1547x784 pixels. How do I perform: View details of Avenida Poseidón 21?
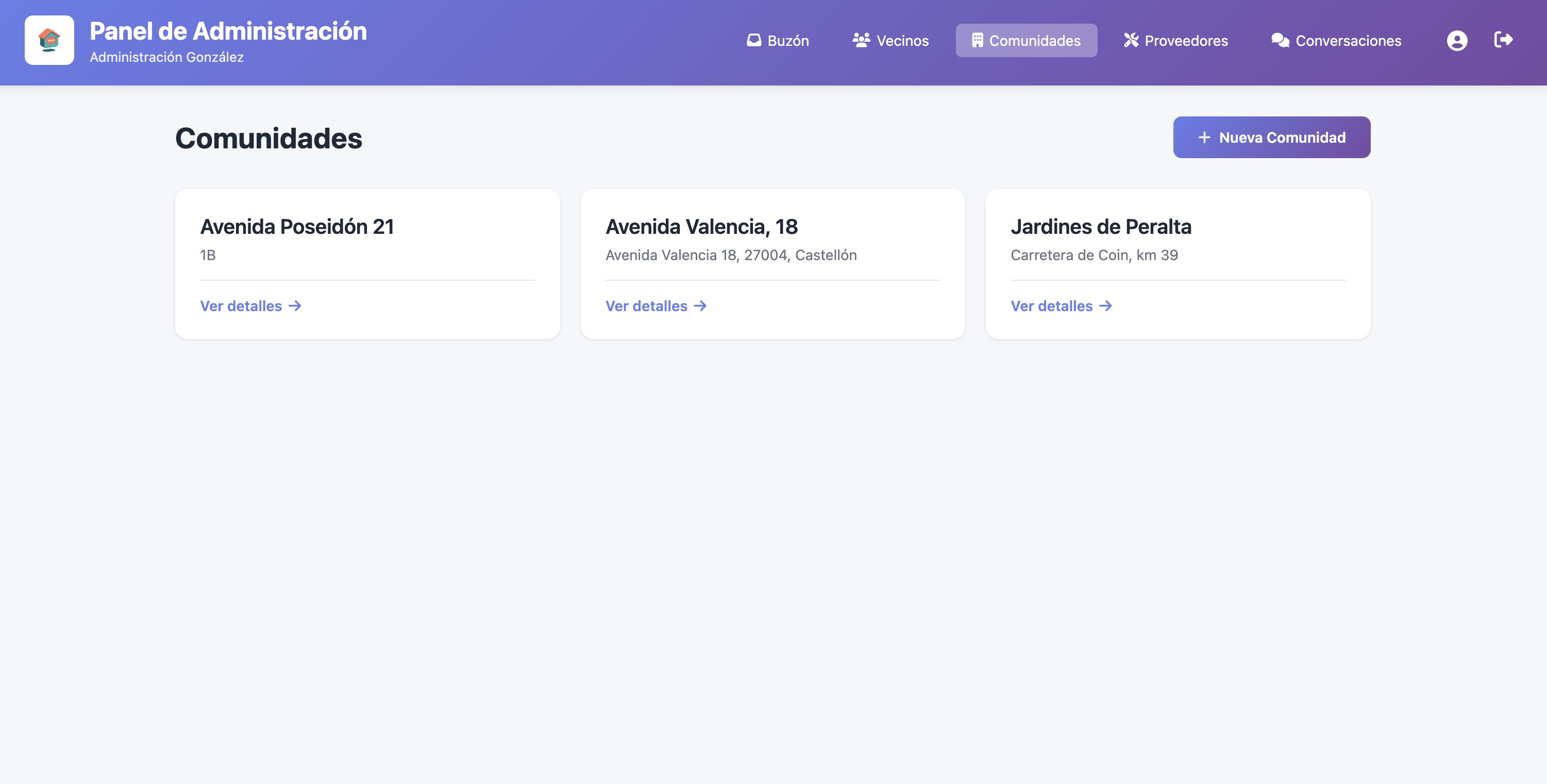point(250,306)
